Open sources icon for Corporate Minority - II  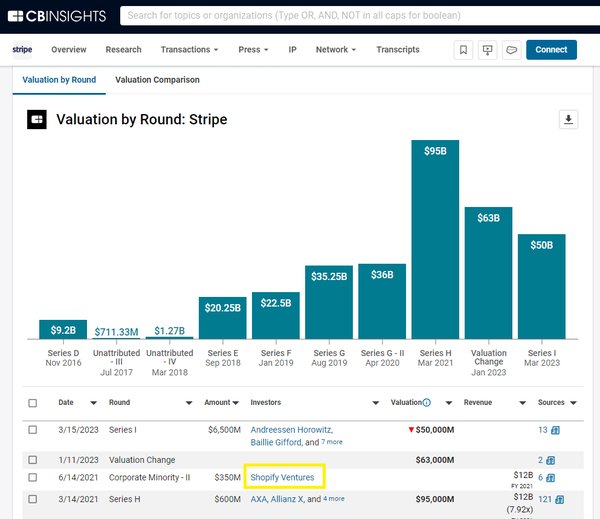point(550,478)
